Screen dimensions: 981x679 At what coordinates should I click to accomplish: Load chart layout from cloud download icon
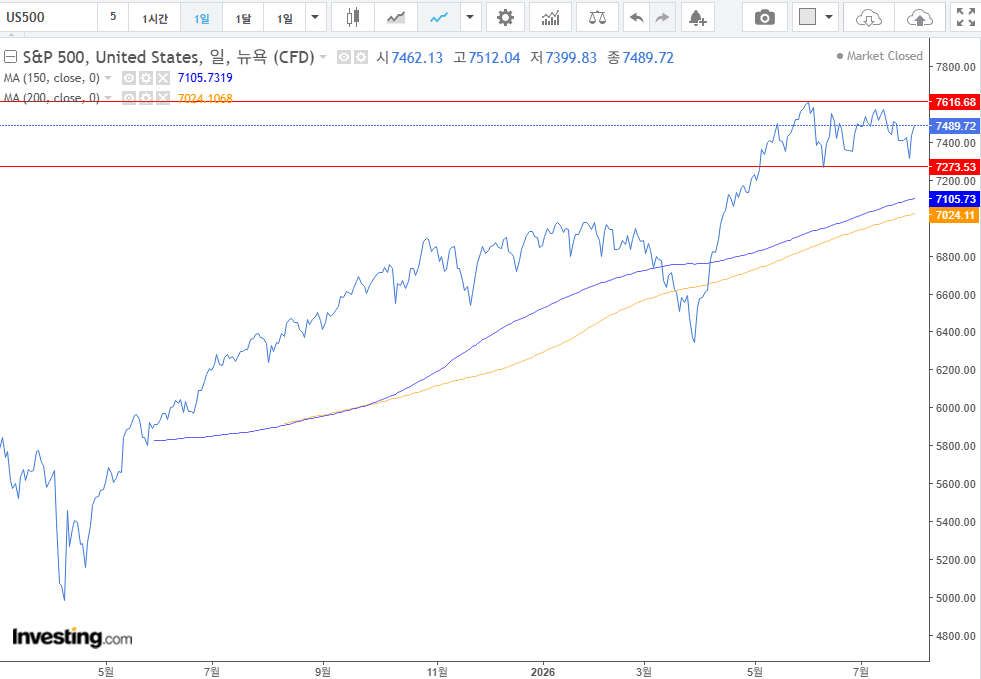point(868,18)
